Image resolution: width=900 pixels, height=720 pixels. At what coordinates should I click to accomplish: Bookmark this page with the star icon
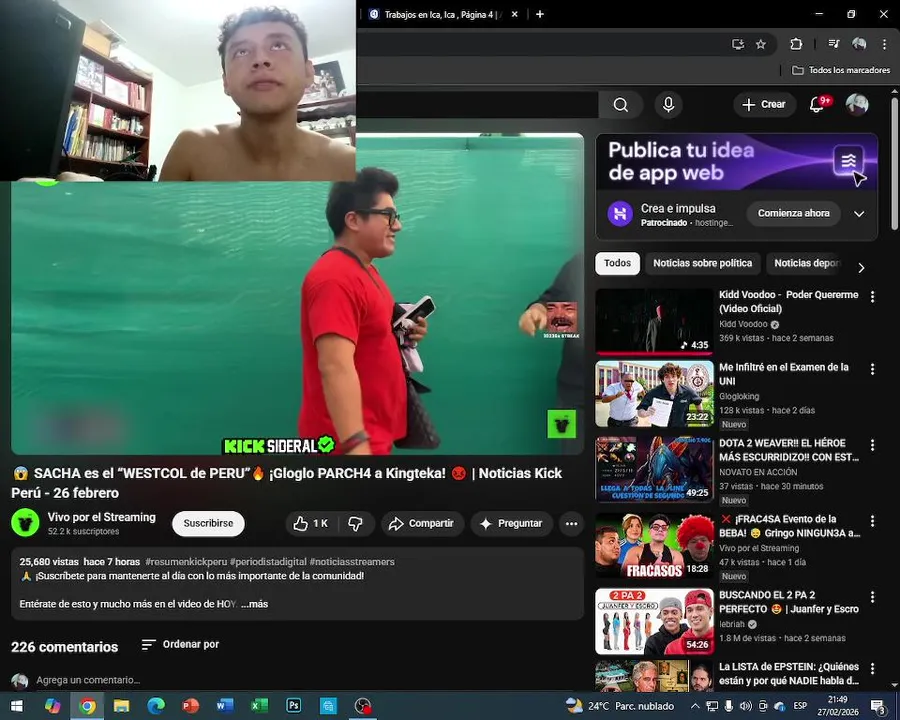click(761, 44)
